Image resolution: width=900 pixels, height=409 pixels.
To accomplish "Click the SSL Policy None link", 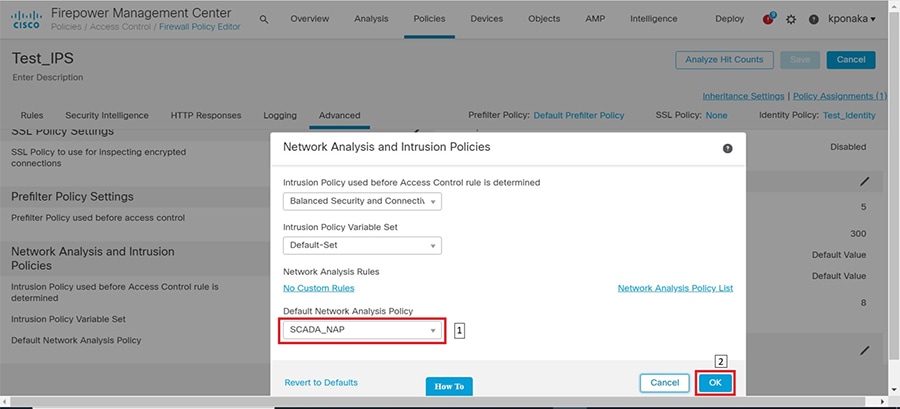I will tap(716, 115).
